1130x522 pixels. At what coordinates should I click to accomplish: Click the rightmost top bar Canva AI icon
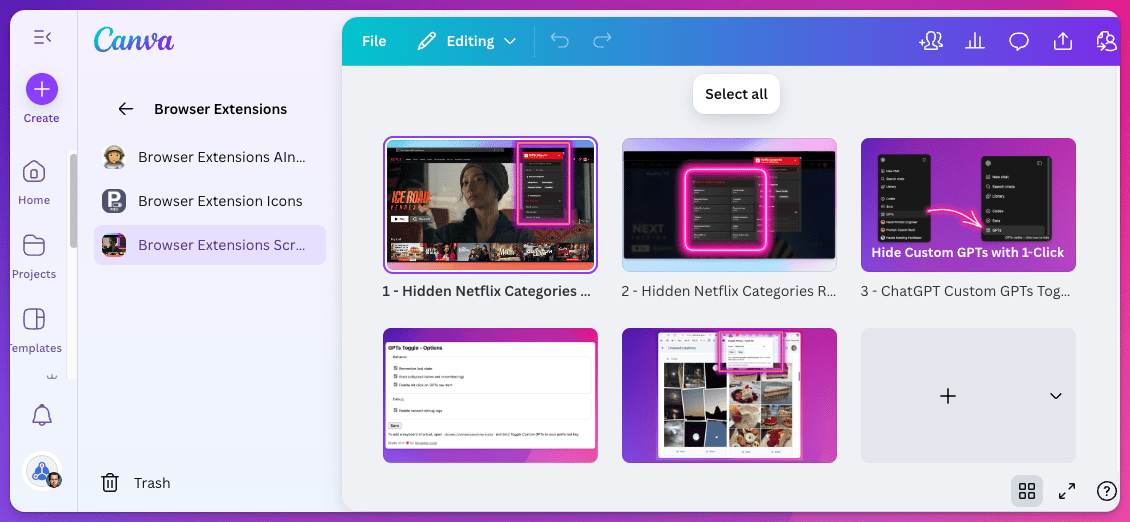(1105, 41)
